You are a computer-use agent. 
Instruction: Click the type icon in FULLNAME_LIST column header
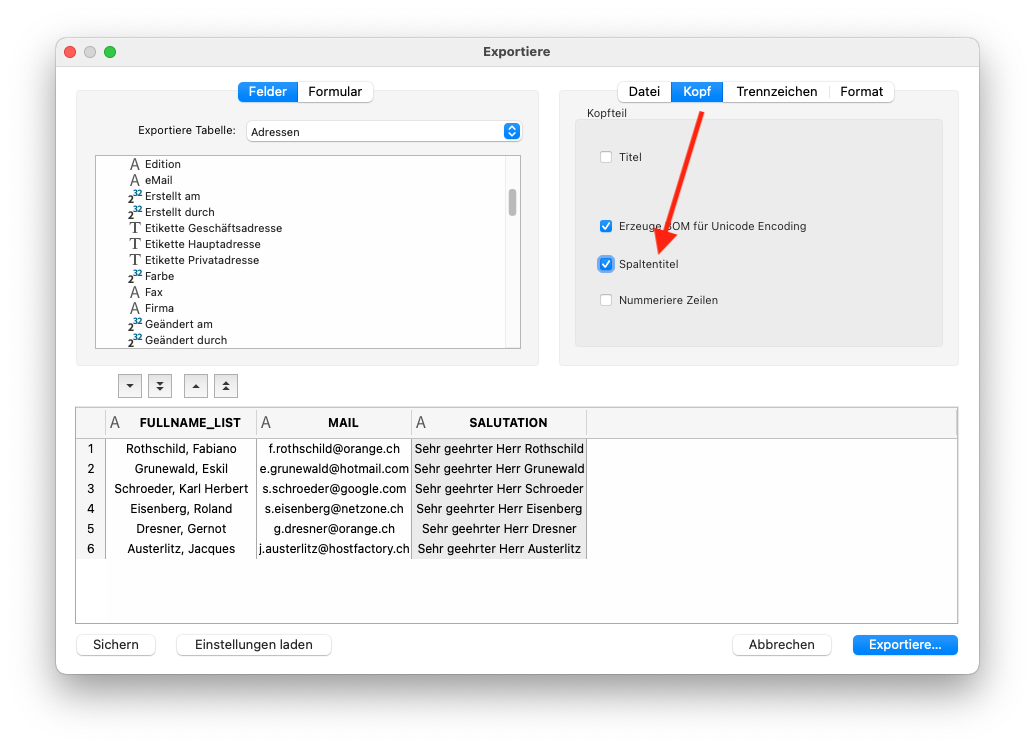point(115,423)
